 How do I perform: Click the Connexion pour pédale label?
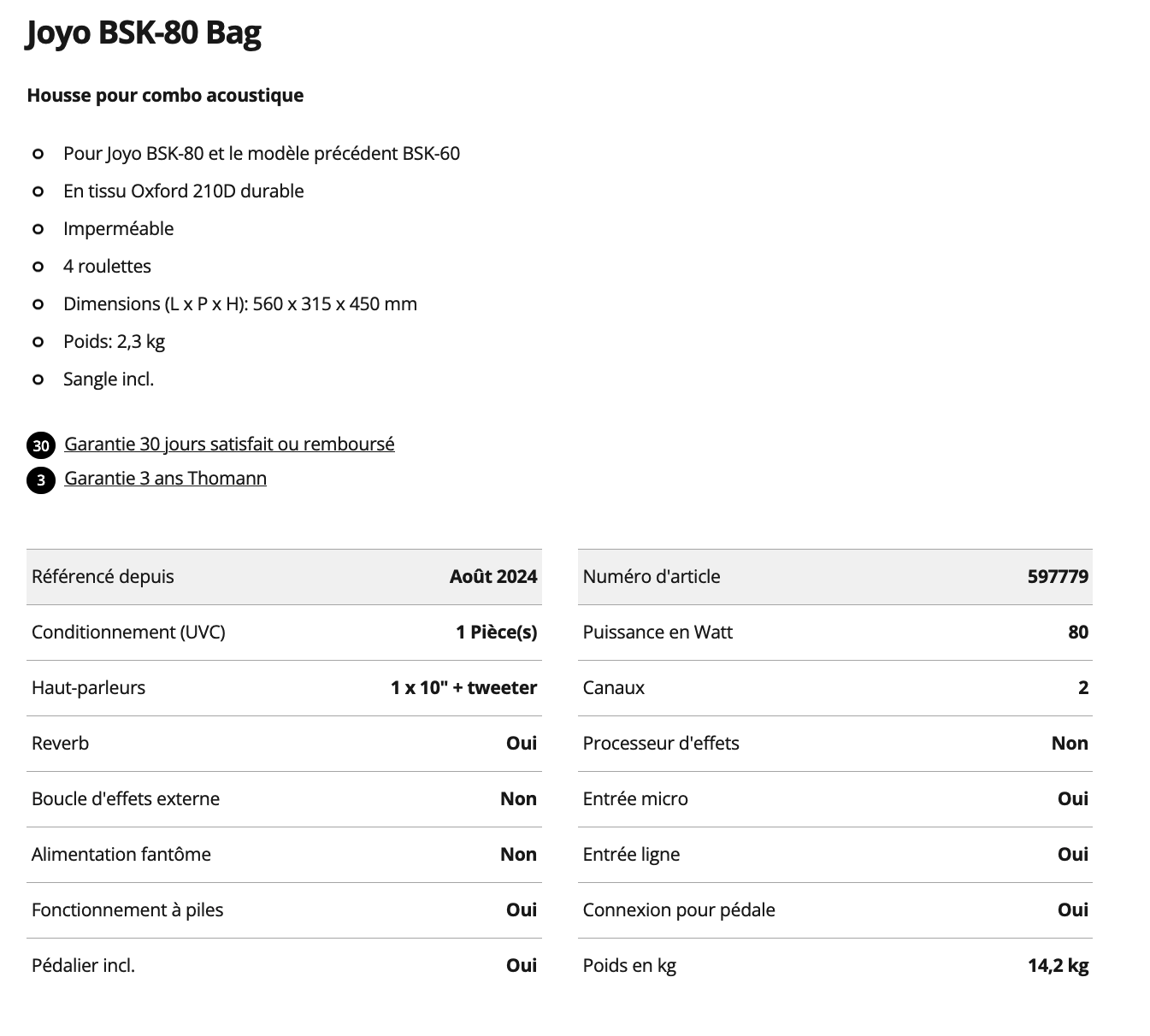pos(679,910)
